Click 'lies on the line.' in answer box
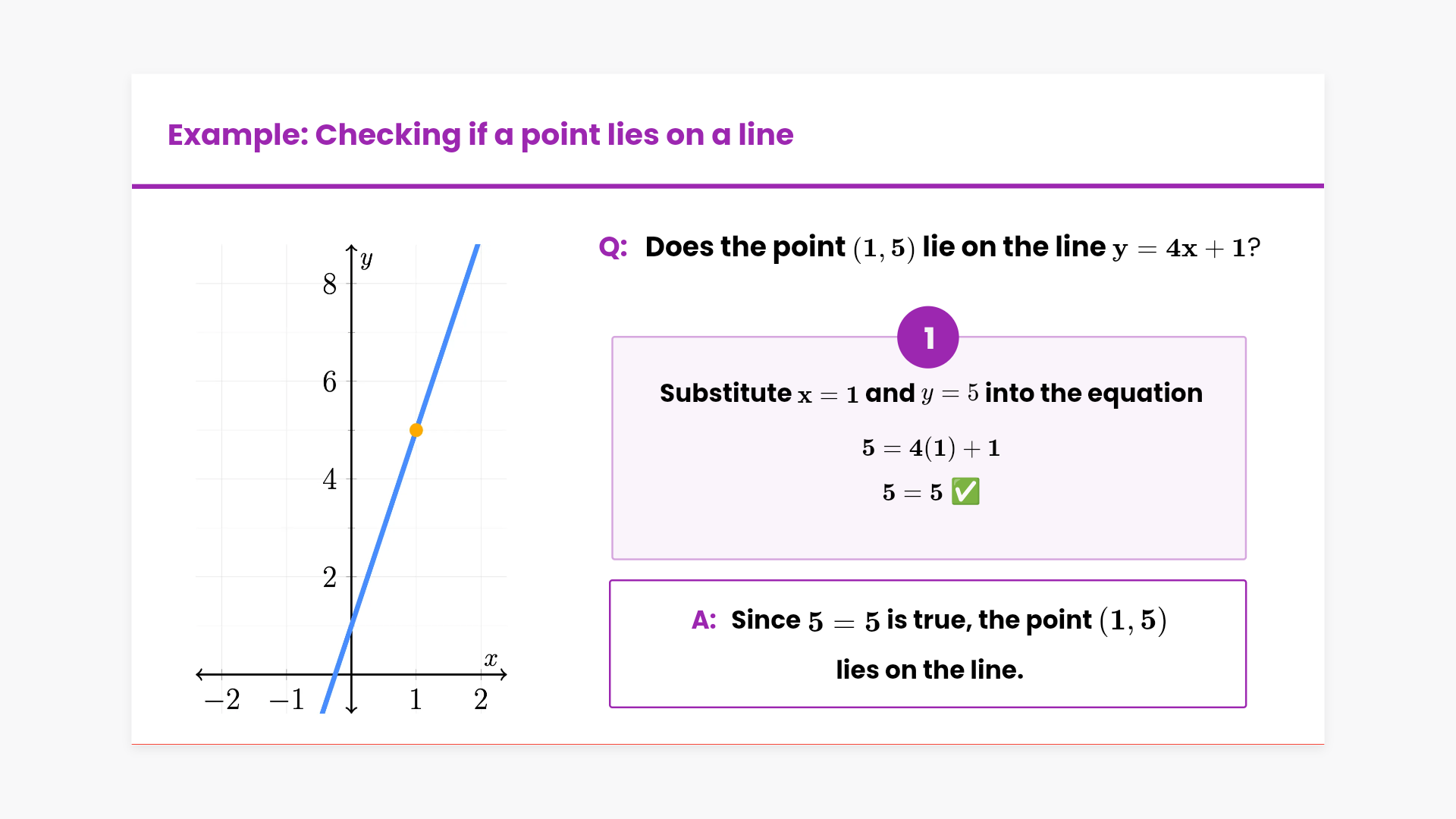The width and height of the screenshot is (1456, 819). pos(929,670)
